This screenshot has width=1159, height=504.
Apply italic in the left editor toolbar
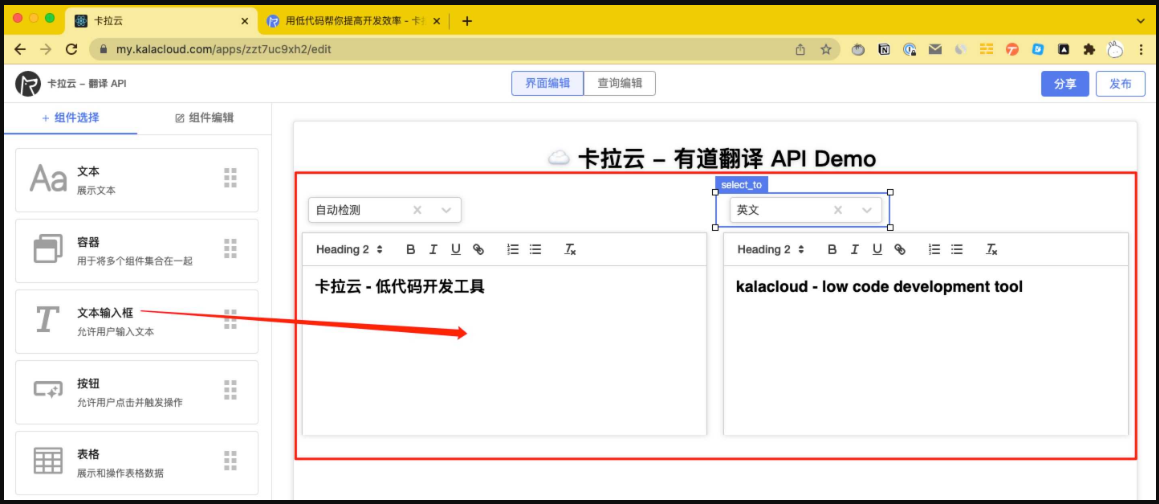[433, 250]
